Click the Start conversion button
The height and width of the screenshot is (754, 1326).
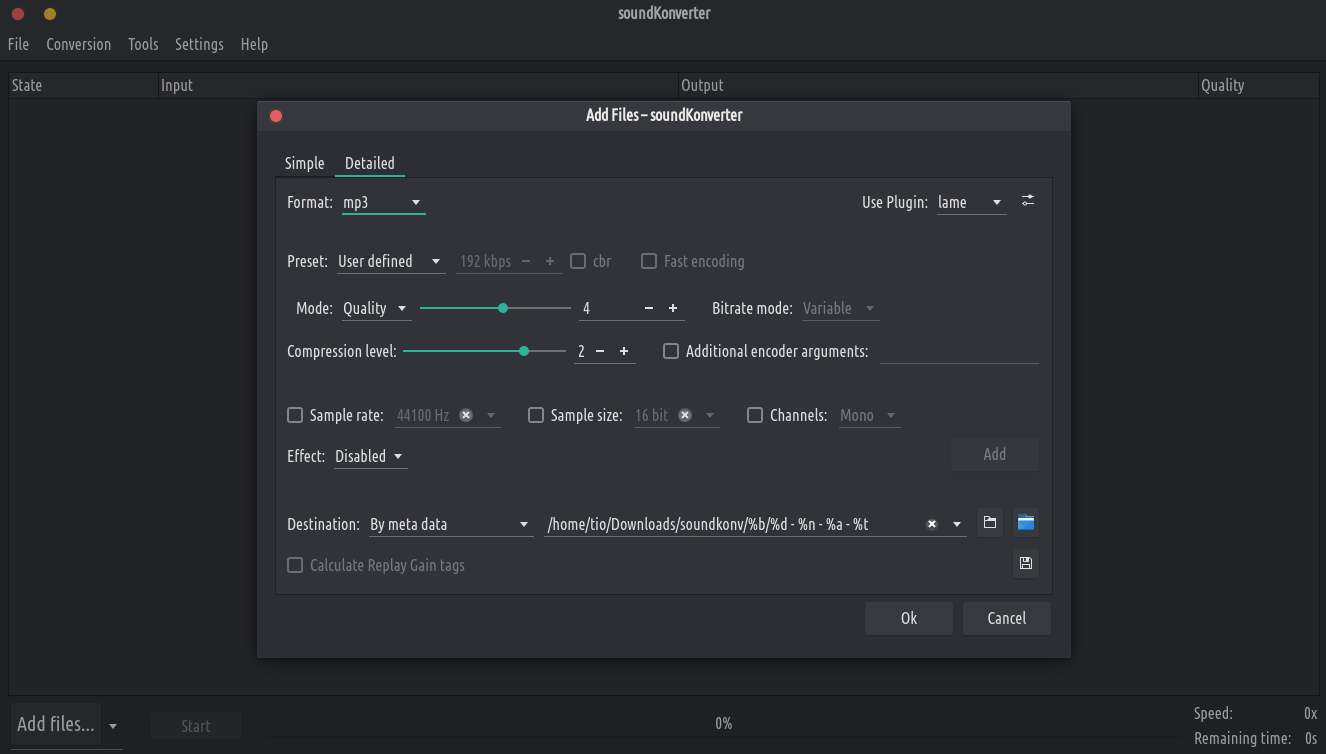pos(196,726)
